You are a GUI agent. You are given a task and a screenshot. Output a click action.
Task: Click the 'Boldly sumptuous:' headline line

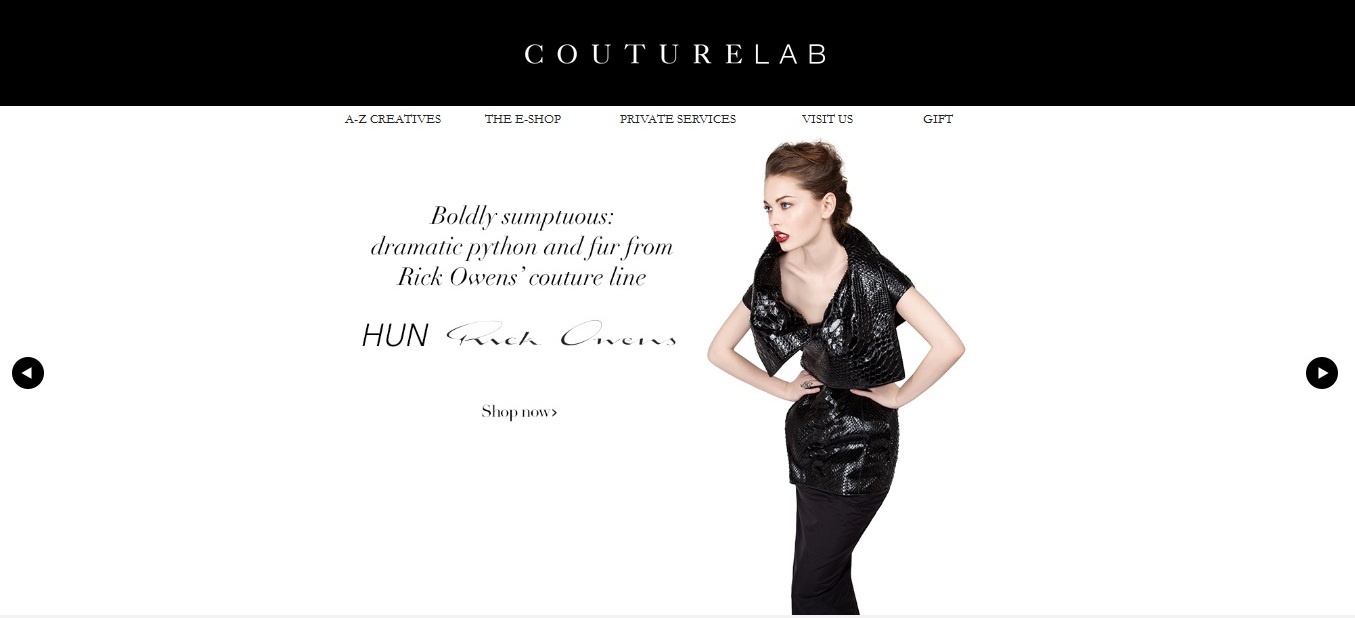521,216
